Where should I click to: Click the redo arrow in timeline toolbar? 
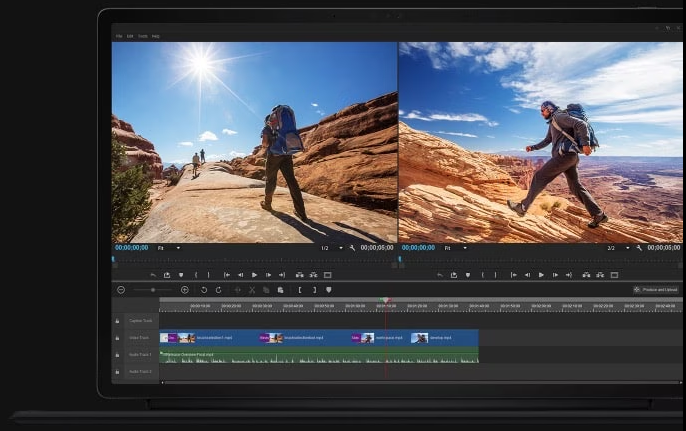coord(219,290)
